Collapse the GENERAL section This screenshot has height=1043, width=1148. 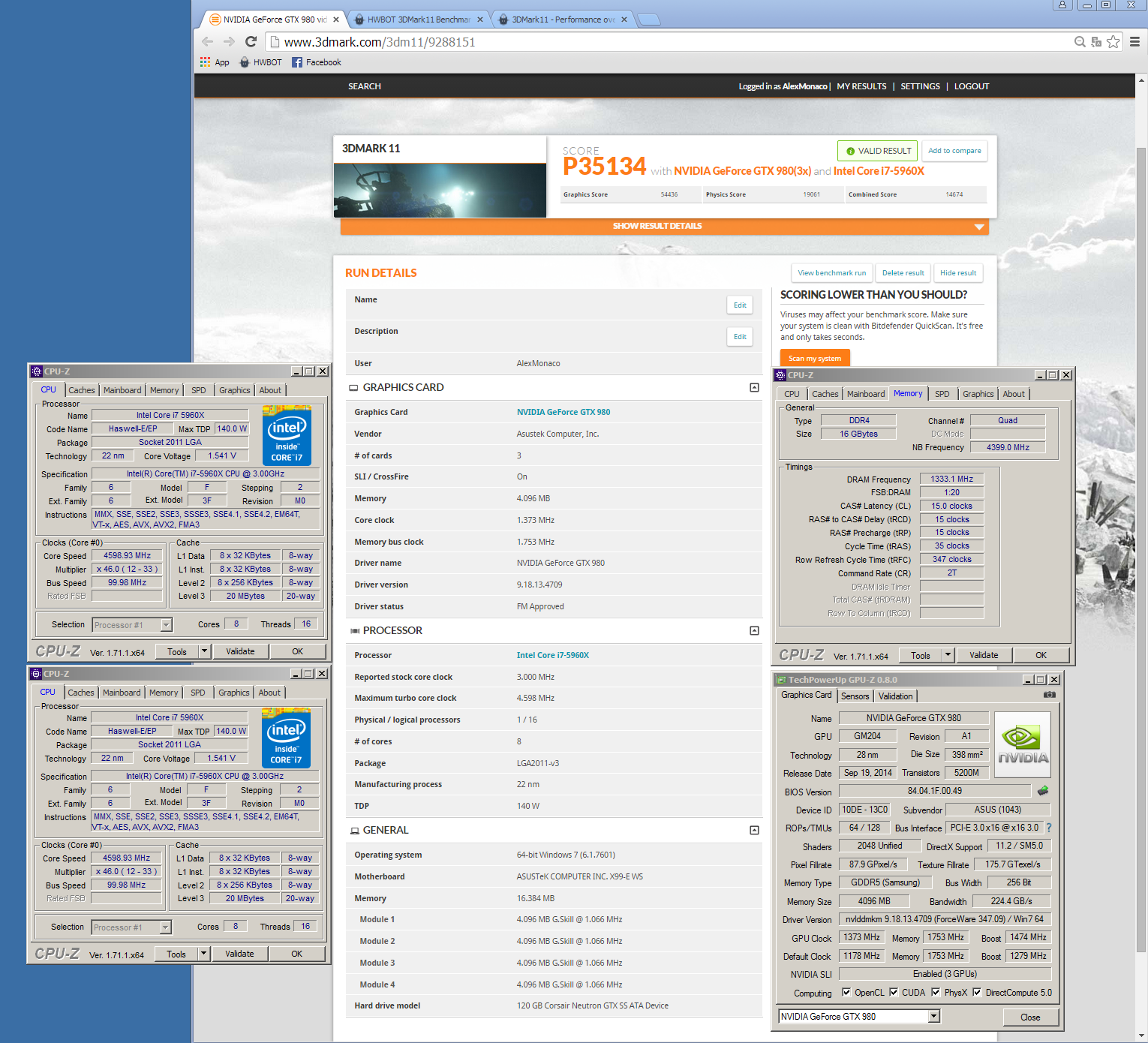click(754, 830)
